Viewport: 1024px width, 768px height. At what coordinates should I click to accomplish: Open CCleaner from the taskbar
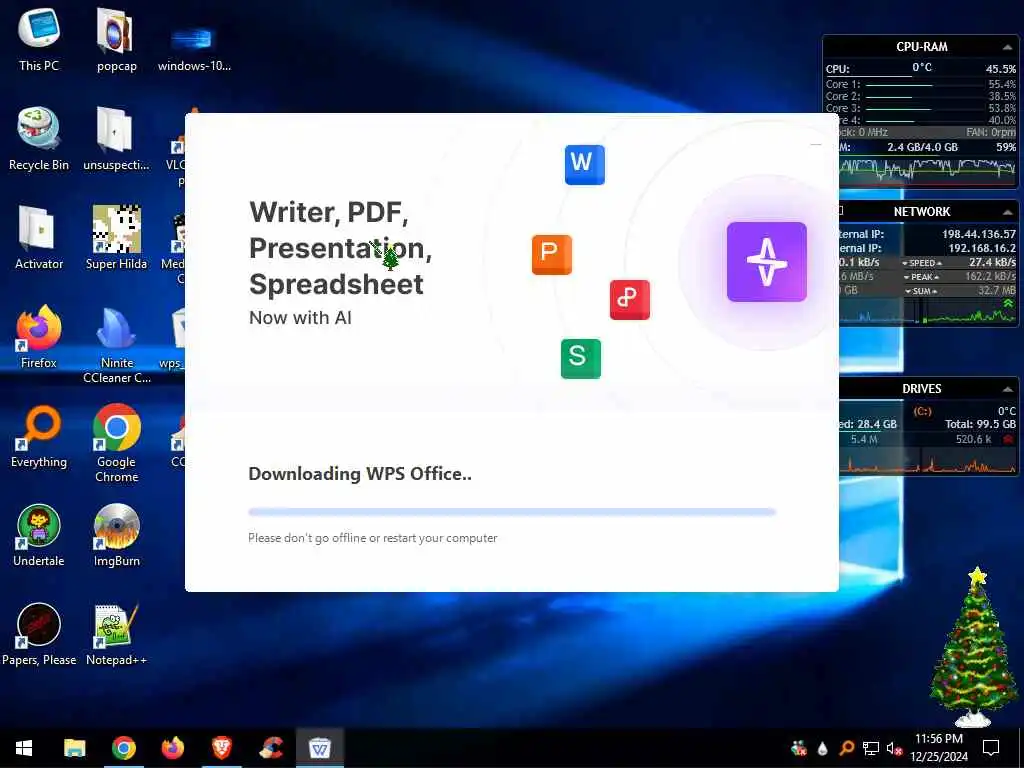(x=271, y=748)
